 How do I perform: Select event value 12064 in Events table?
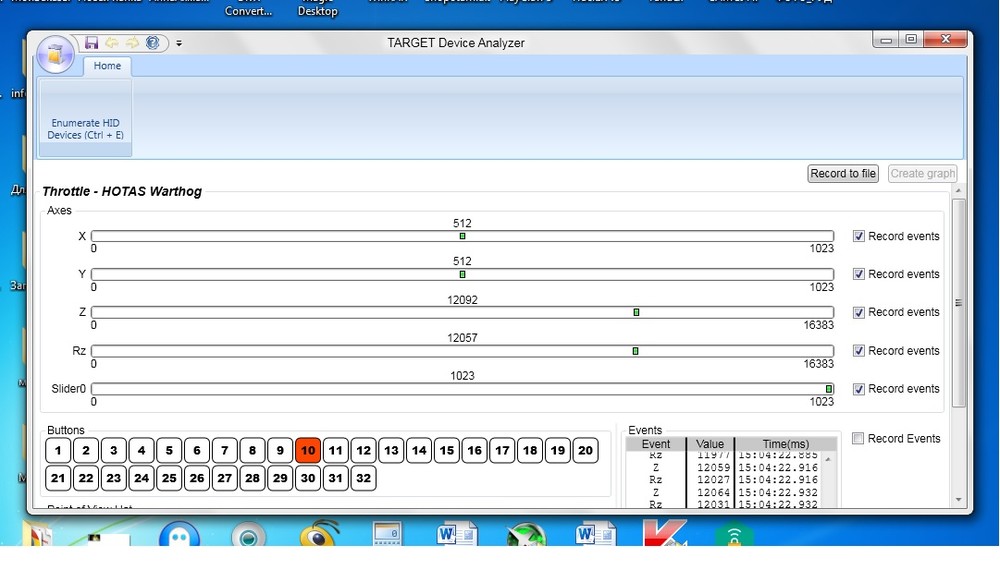713,492
